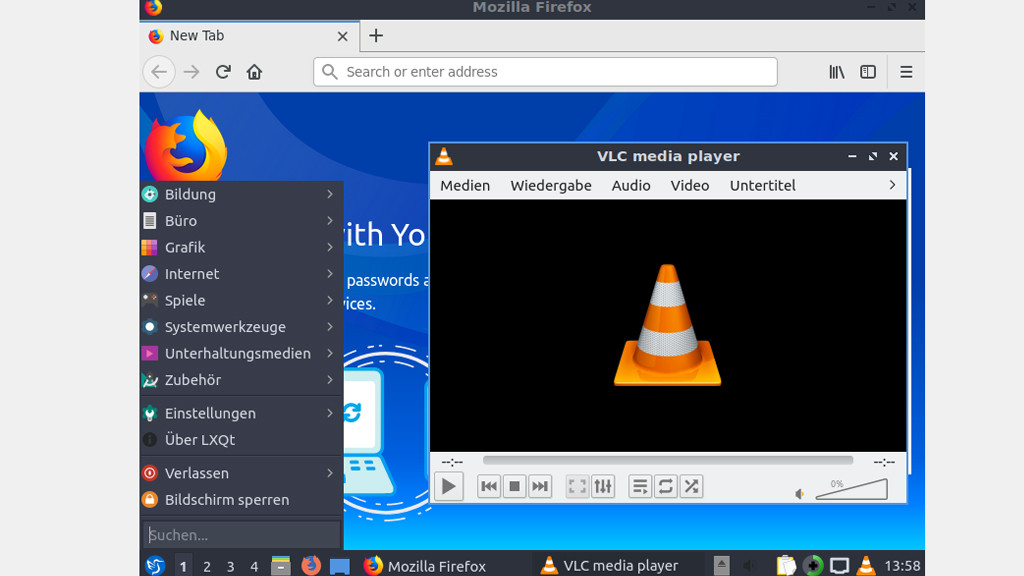Show the VLC playlist
The height and width of the screenshot is (576, 1024).
(x=640, y=487)
